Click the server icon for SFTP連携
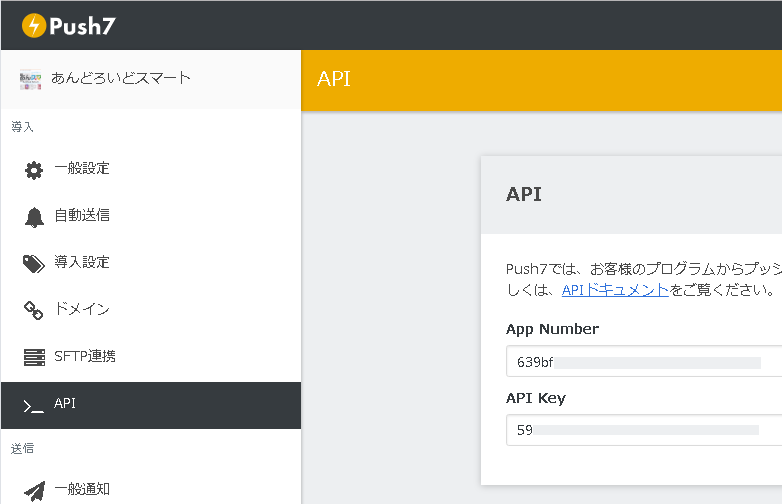The height and width of the screenshot is (504, 782). (x=34, y=357)
